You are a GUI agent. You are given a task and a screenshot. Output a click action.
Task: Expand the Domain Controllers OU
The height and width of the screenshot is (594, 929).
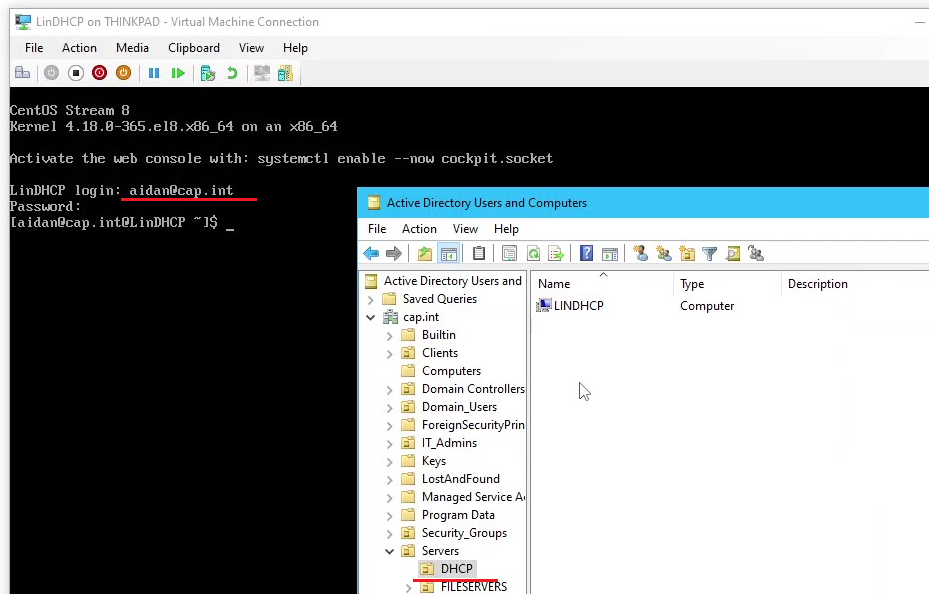pos(389,390)
